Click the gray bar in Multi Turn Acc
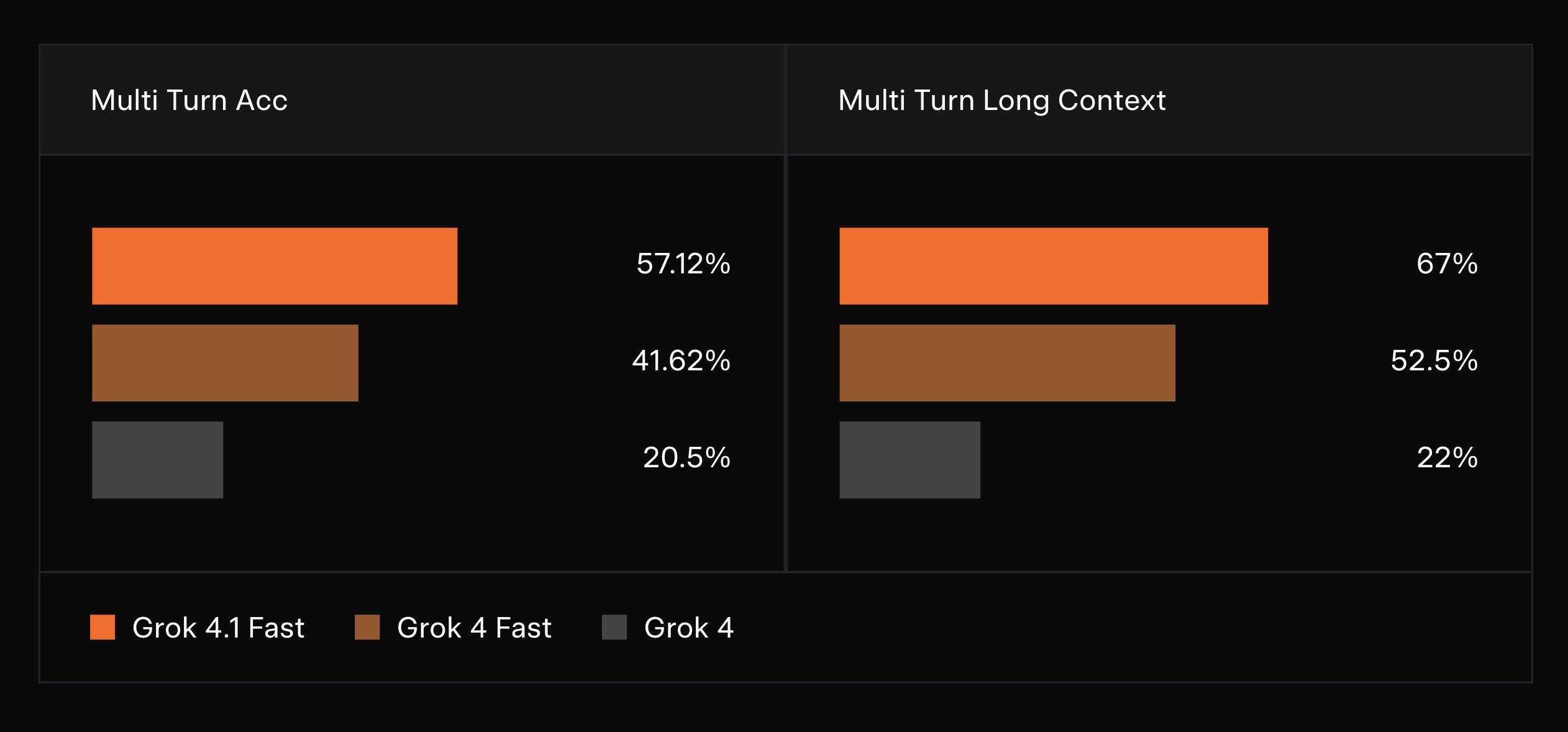Image resolution: width=1568 pixels, height=732 pixels. (157, 460)
